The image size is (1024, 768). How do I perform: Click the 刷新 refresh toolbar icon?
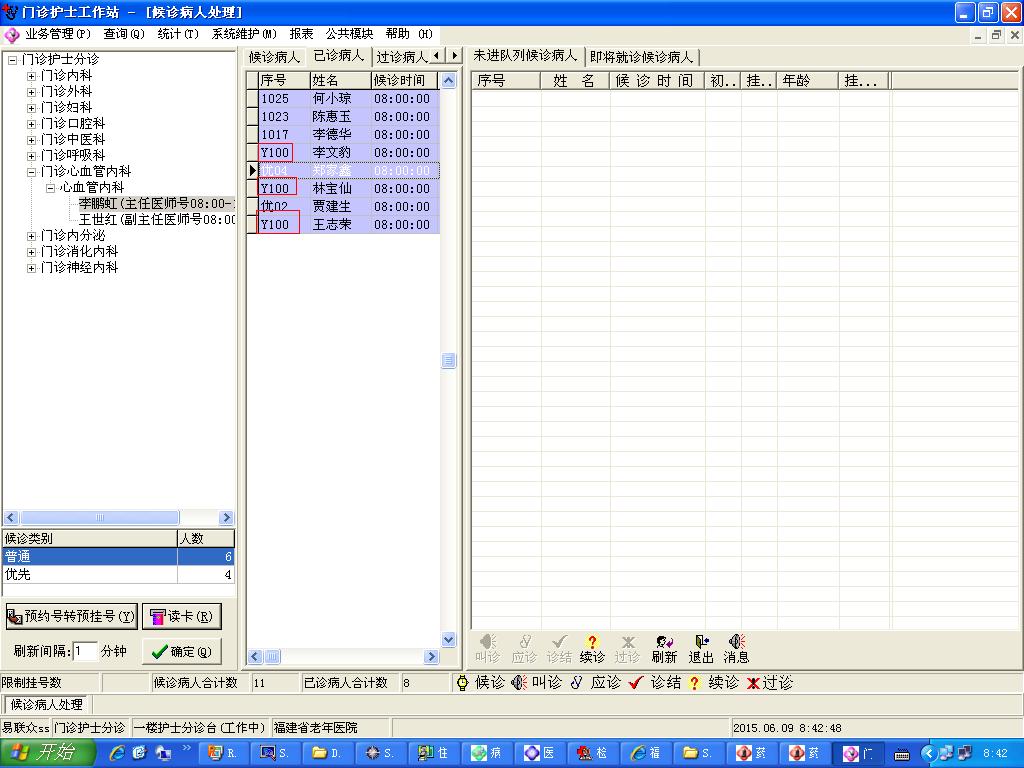(664, 648)
